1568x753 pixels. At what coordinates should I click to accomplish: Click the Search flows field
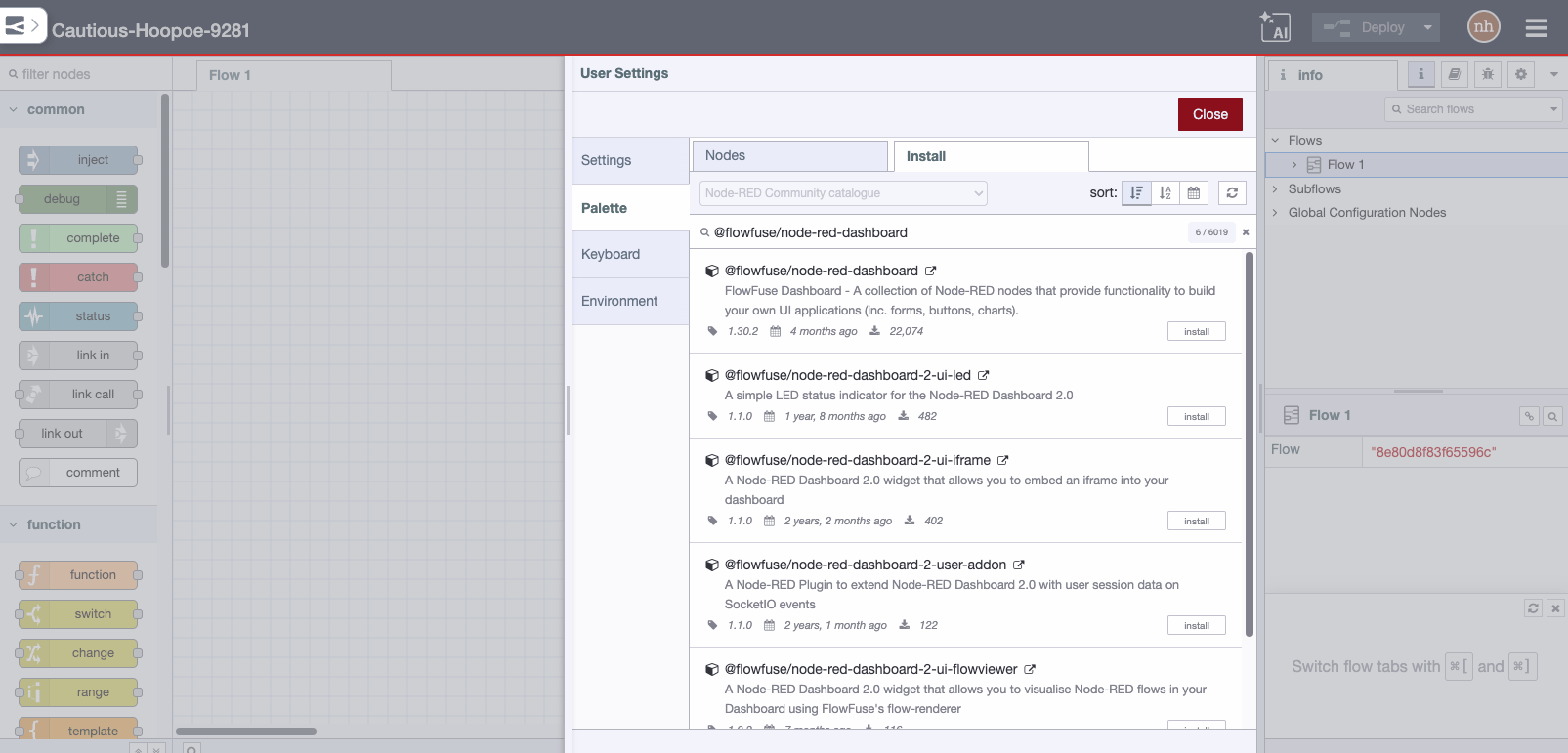(1465, 109)
